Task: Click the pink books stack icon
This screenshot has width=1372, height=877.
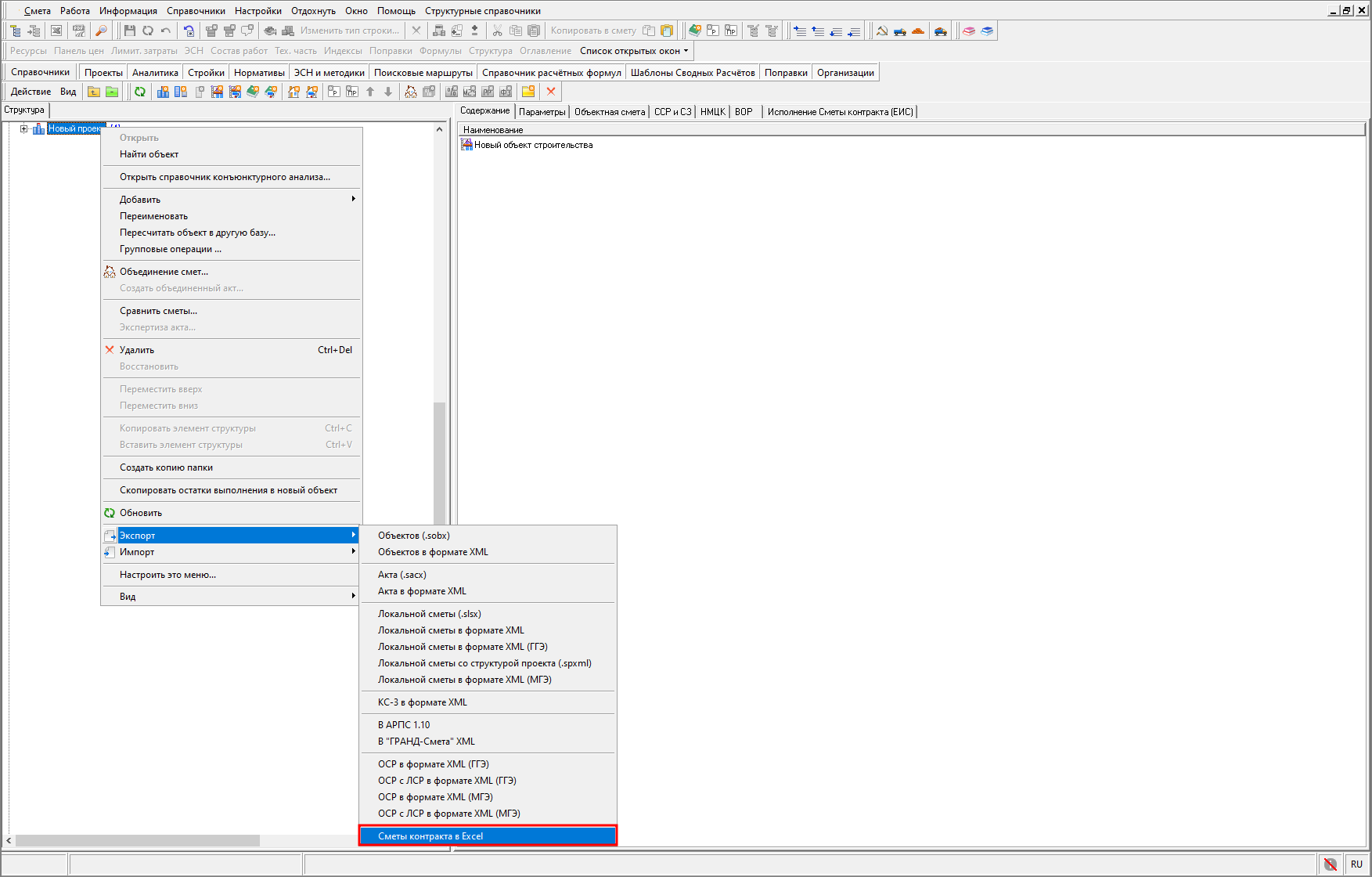Action: (969, 31)
